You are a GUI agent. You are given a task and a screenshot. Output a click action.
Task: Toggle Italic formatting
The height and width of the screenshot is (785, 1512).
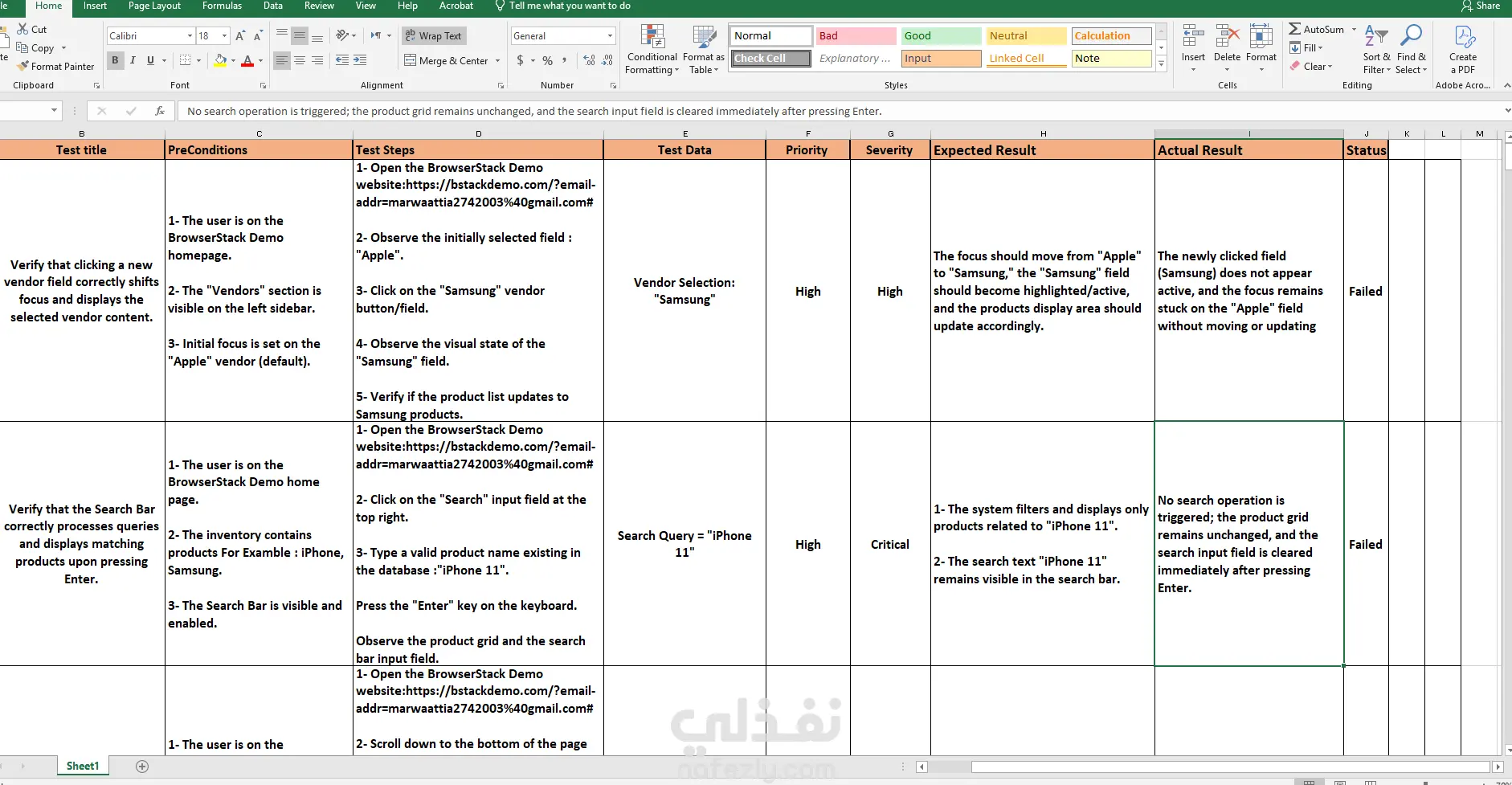click(133, 60)
